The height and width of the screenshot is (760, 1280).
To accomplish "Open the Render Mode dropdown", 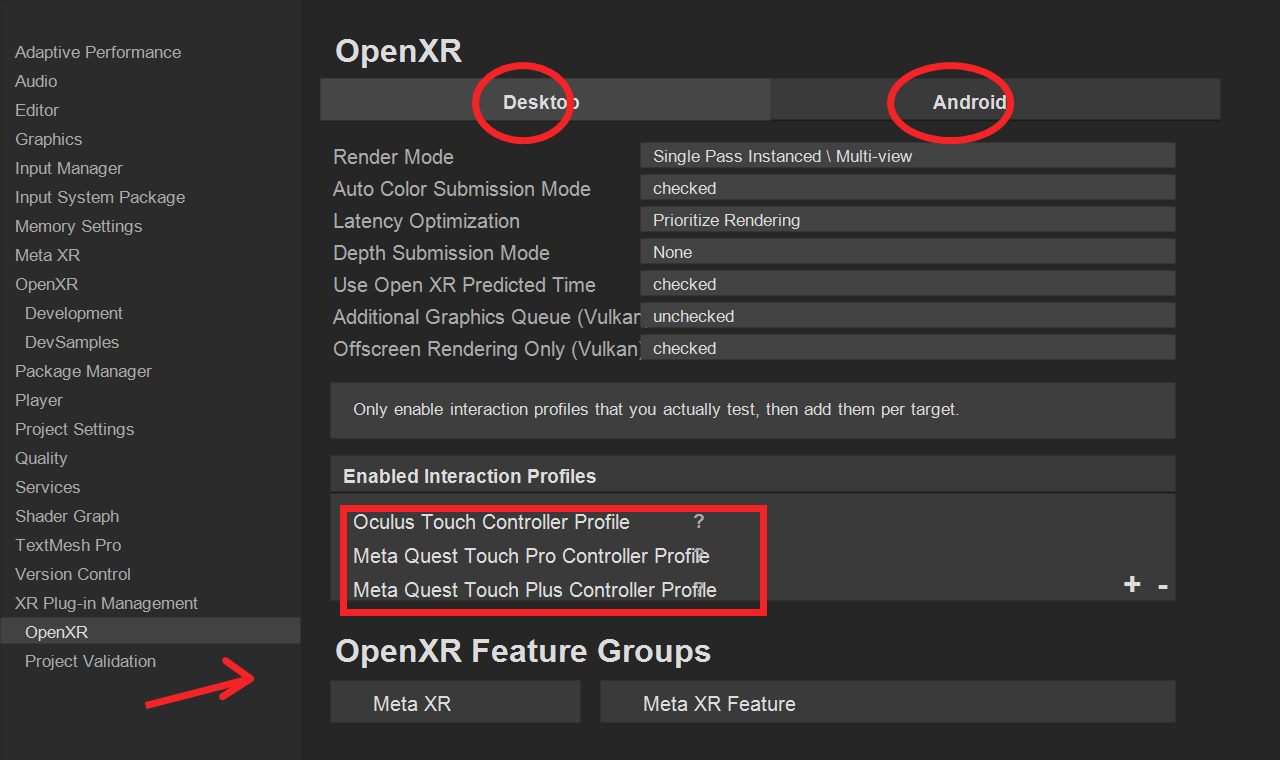I will point(907,156).
